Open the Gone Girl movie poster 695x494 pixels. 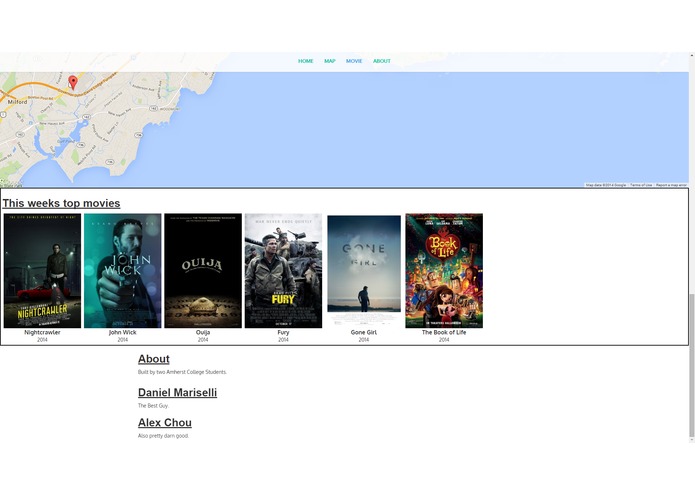(364, 271)
